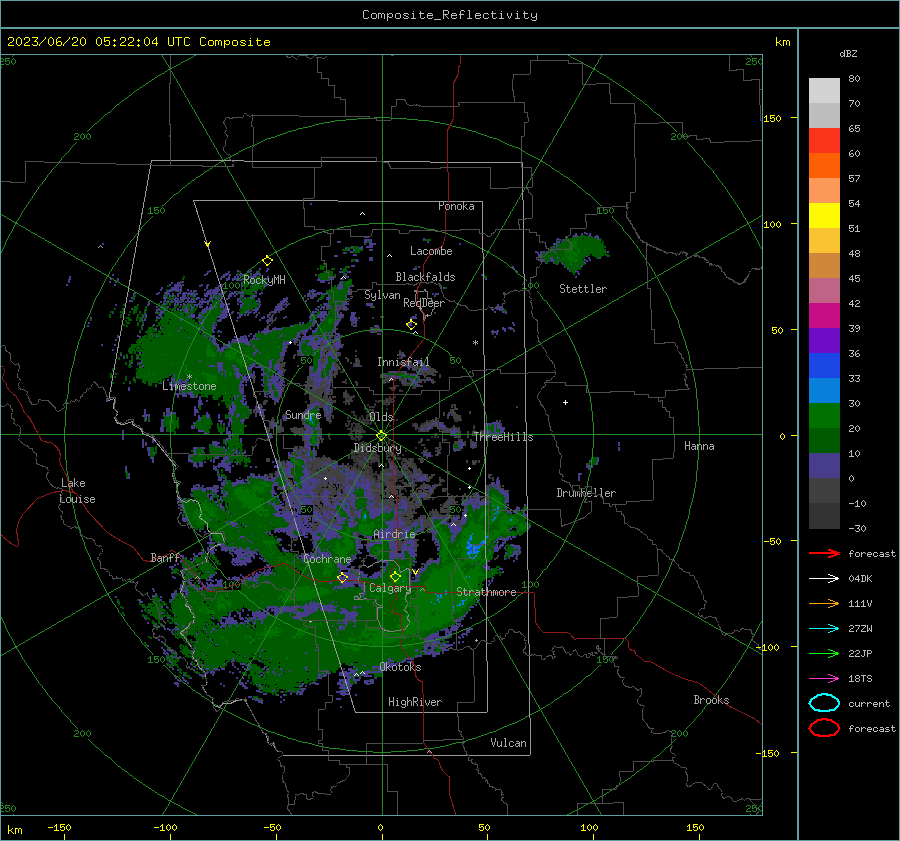Click the Sundre town label

click(x=303, y=415)
